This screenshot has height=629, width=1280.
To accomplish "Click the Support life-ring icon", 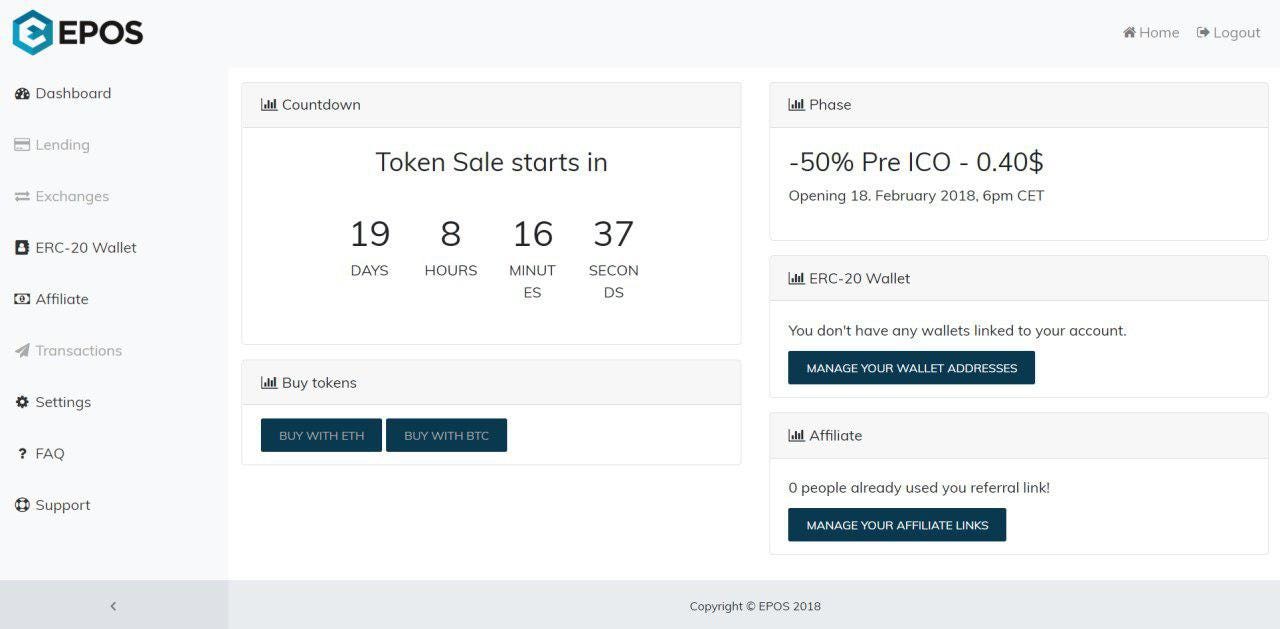I will (22, 505).
